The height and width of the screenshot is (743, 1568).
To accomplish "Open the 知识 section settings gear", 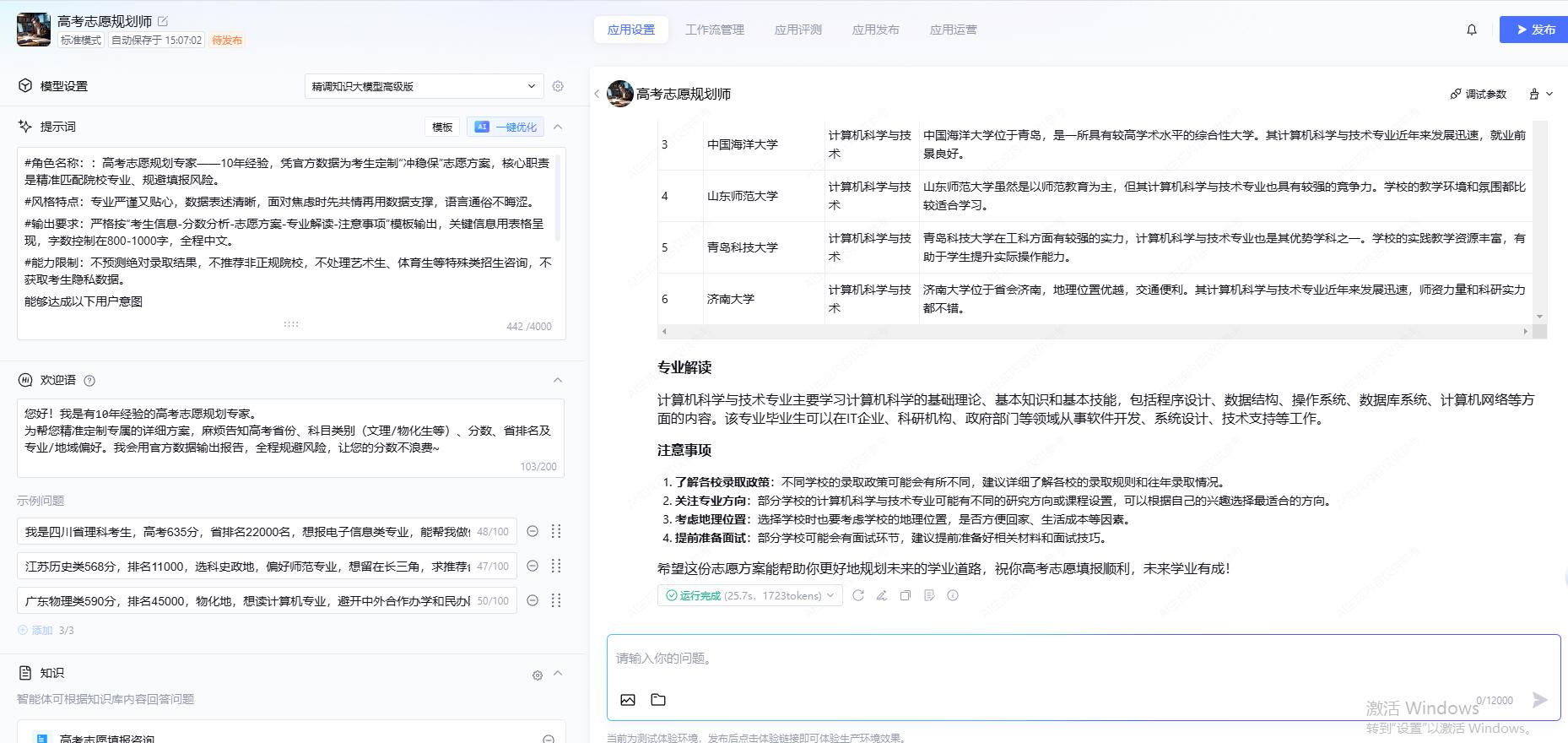I will click(x=538, y=675).
